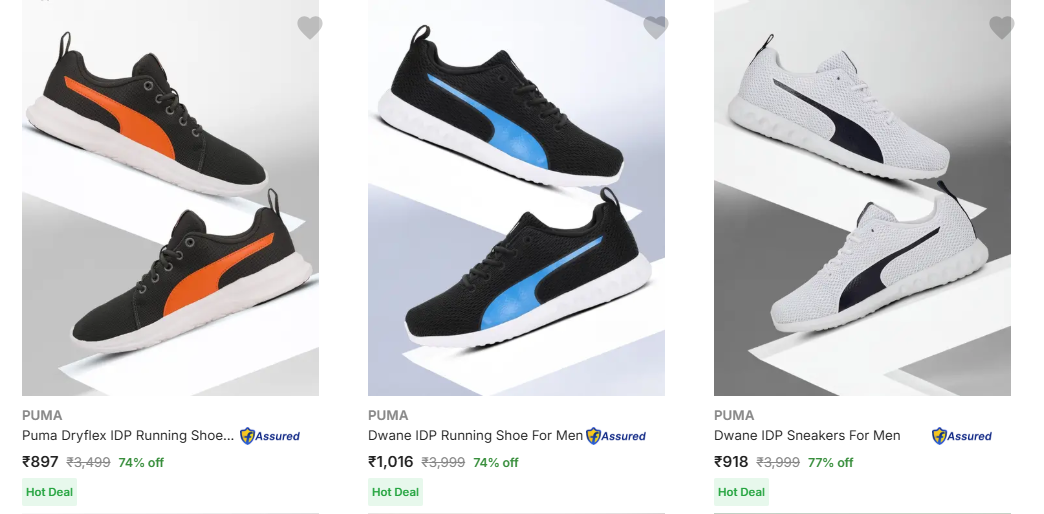Click the 77% off discount label
The image size is (1044, 514).
point(830,463)
